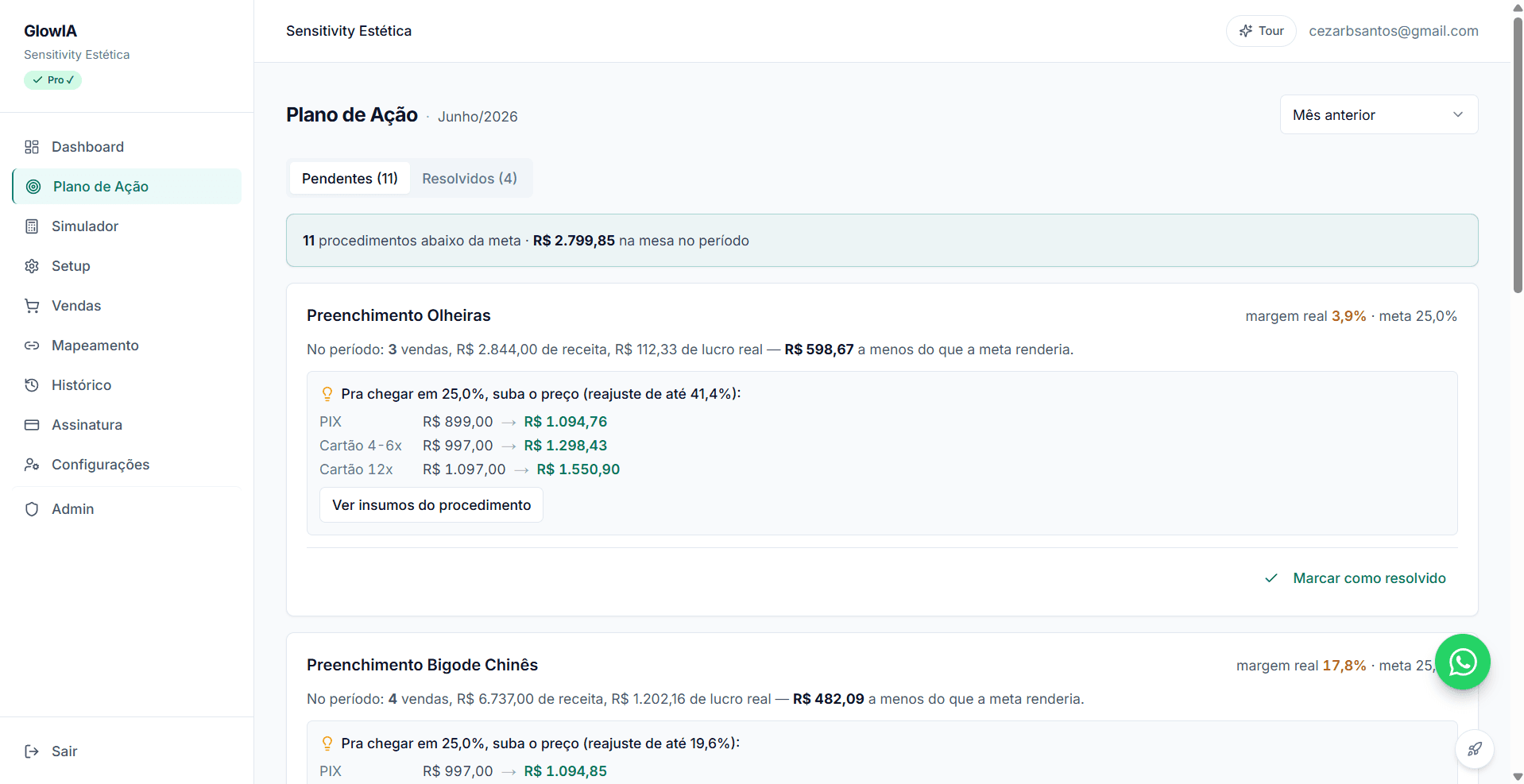Image resolution: width=1524 pixels, height=784 pixels.
Task: Click the rocket icon button
Action: tap(1475, 749)
